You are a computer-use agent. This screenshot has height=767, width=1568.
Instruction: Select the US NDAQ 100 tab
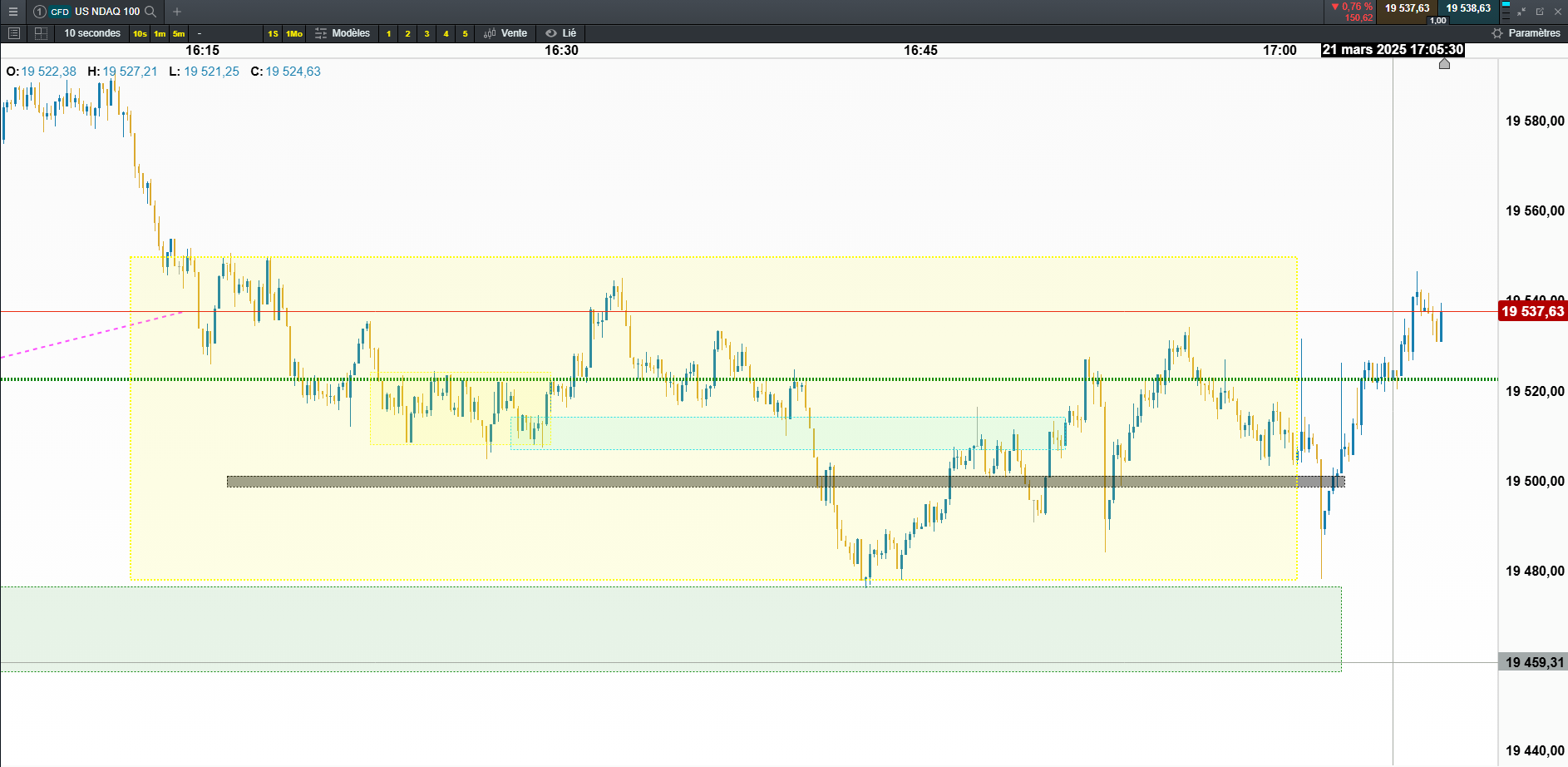pos(106,12)
